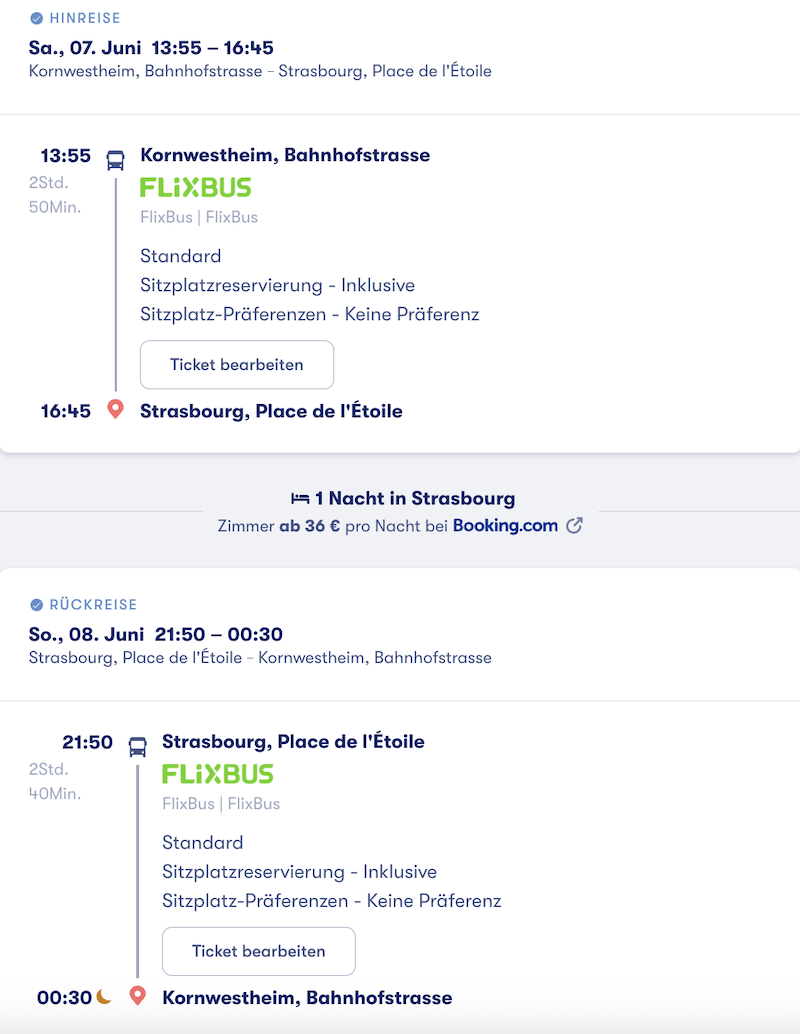The image size is (800, 1034).
Task: Click the Strasbourg, Place de l'Étoile return departure stop
Action: pos(293,742)
